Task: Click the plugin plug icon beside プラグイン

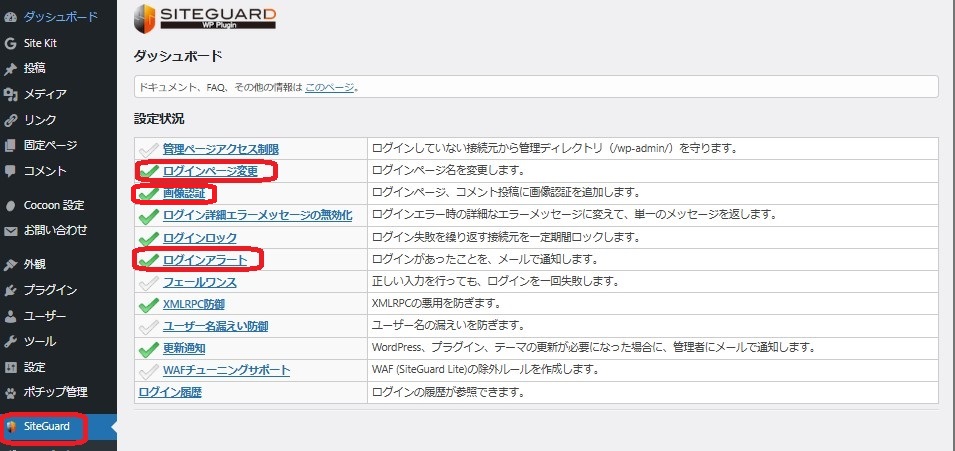Action: coord(11,291)
